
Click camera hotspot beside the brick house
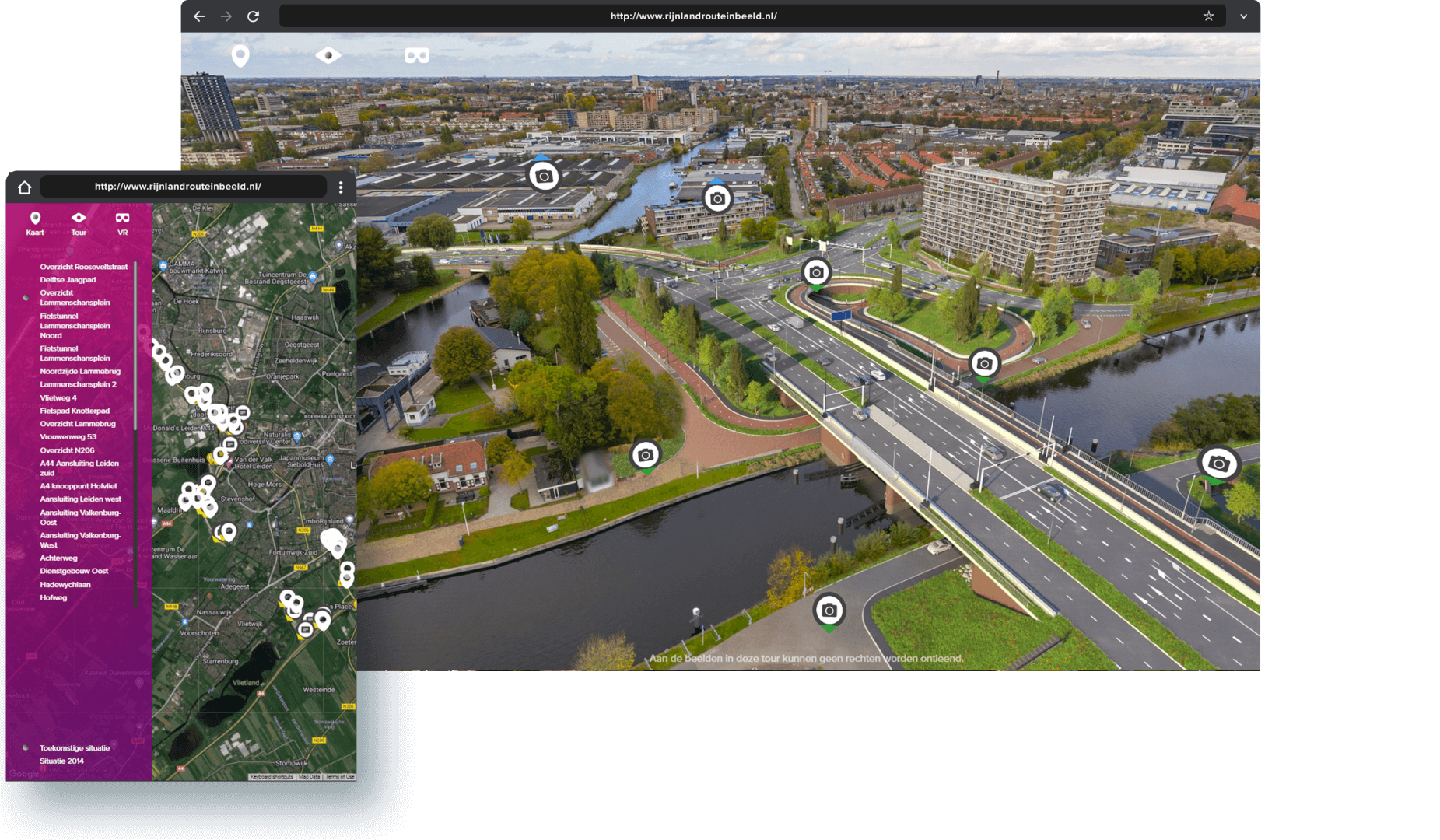point(645,455)
